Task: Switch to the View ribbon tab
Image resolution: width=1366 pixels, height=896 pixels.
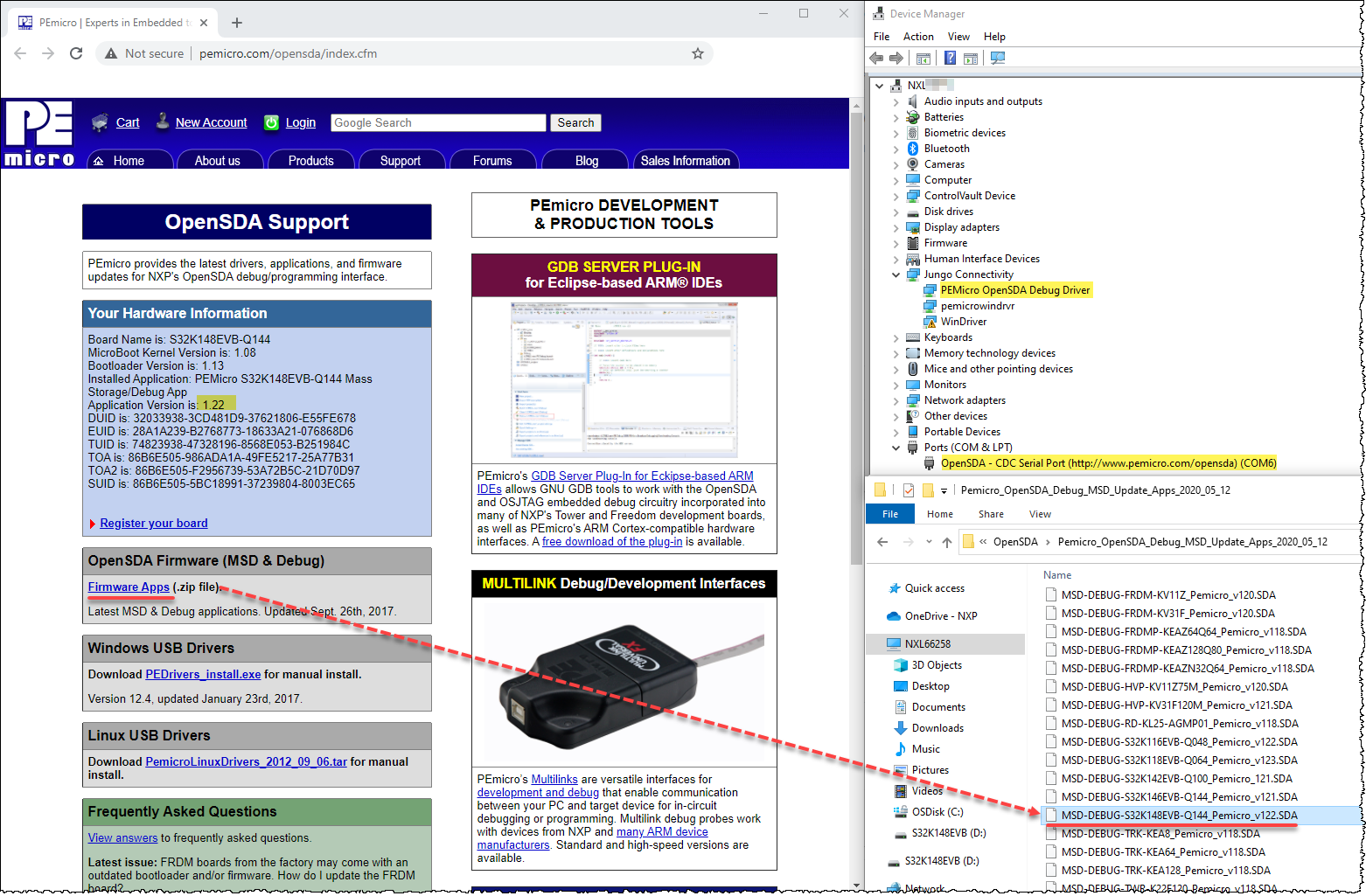Action: [x=1040, y=514]
